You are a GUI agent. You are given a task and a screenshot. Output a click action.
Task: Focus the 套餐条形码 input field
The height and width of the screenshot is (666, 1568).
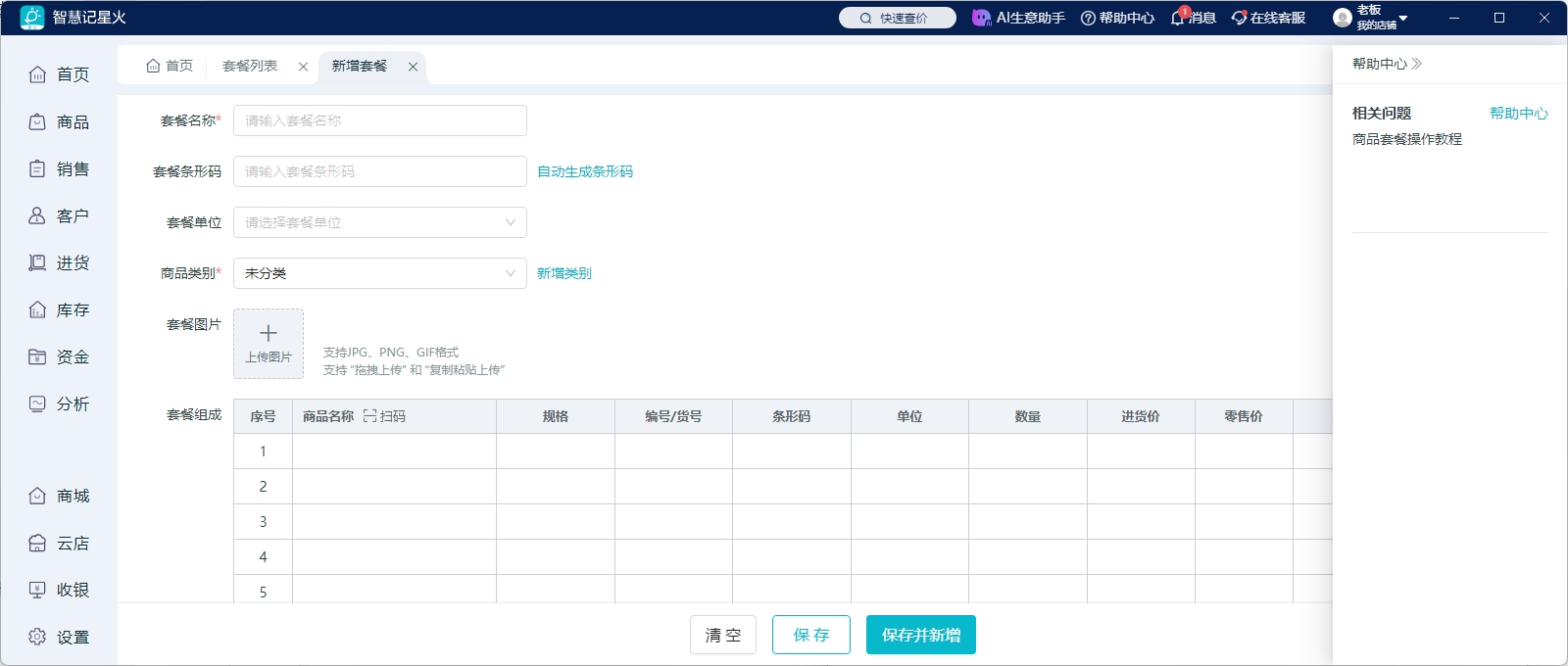coord(380,171)
